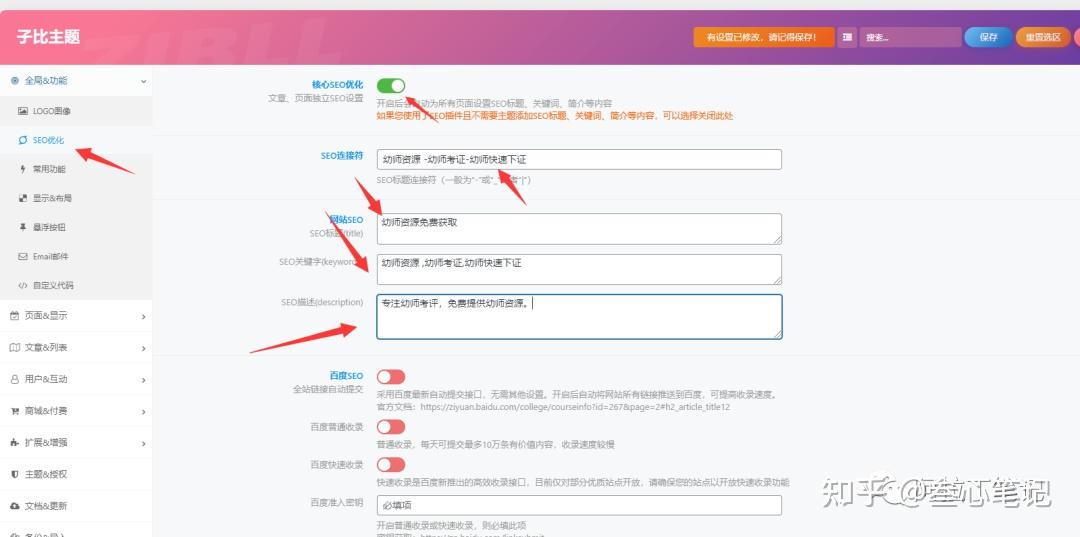Click the 文章&列表 map icon
1080x537 pixels.
coord(15,348)
